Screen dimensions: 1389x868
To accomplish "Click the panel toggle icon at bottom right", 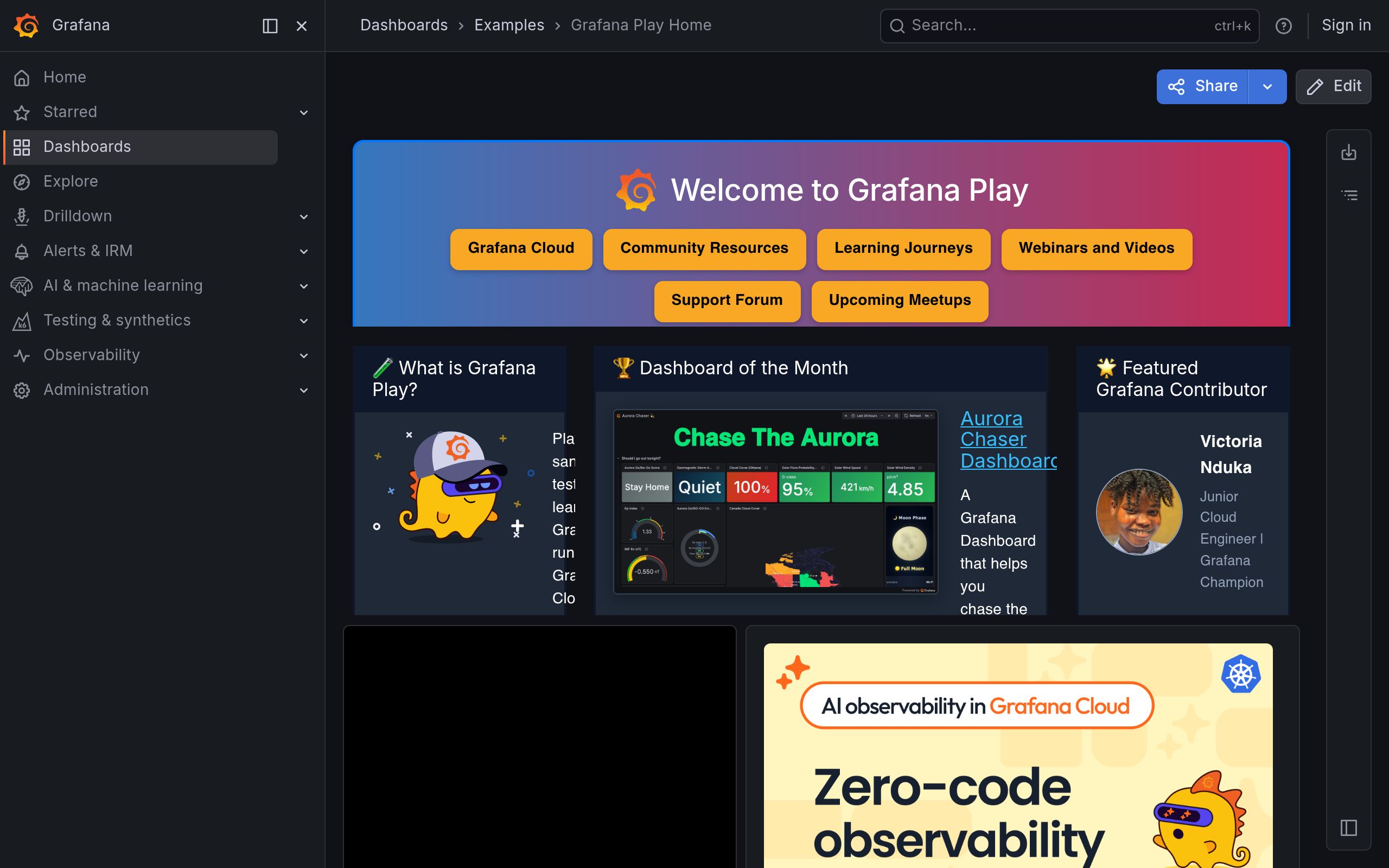I will (1348, 827).
